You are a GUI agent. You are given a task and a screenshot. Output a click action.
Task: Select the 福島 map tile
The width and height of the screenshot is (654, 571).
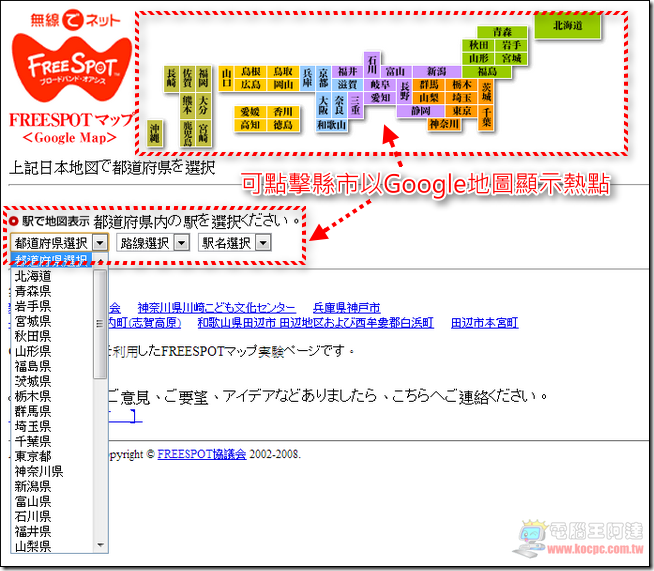[x=487, y=71]
